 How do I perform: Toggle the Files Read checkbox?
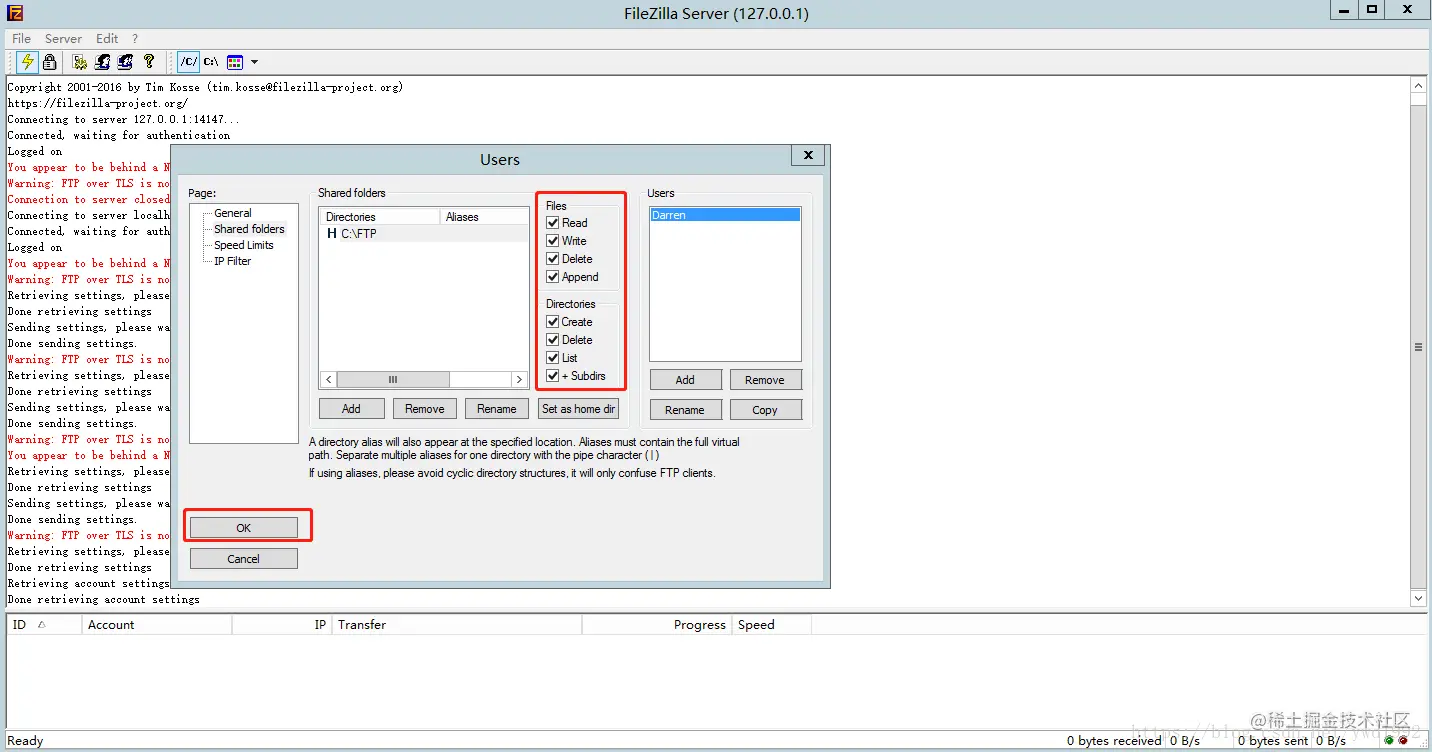[x=553, y=223]
